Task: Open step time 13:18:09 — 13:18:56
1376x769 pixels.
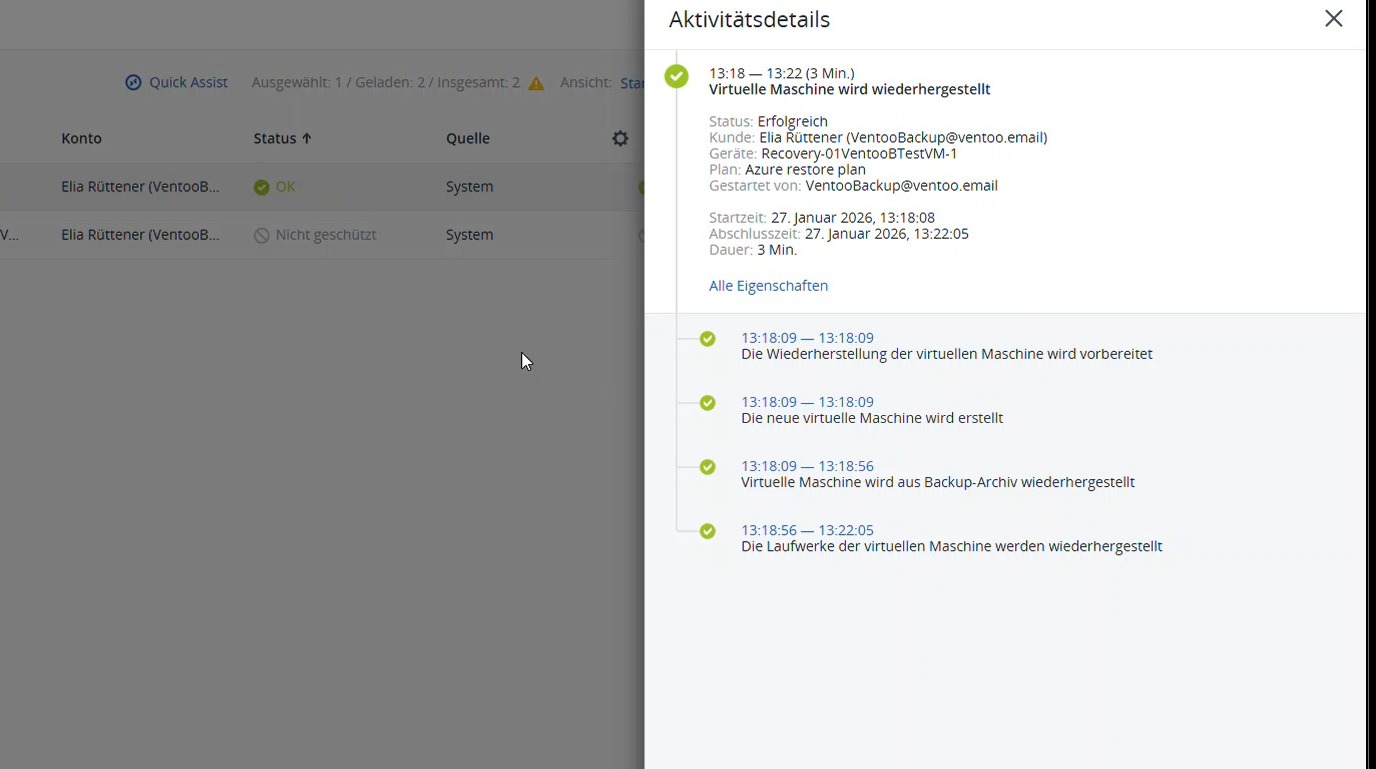Action: pos(807,466)
